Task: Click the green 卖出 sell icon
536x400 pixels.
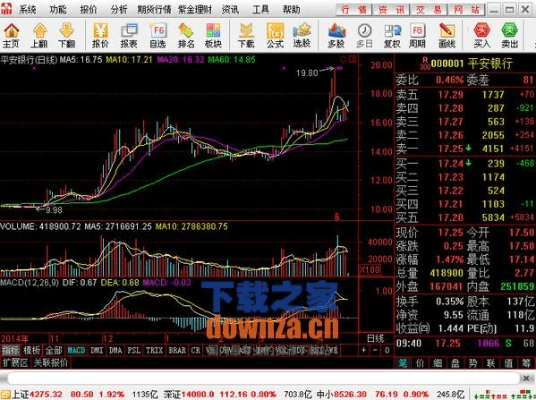Action: pos(509,36)
